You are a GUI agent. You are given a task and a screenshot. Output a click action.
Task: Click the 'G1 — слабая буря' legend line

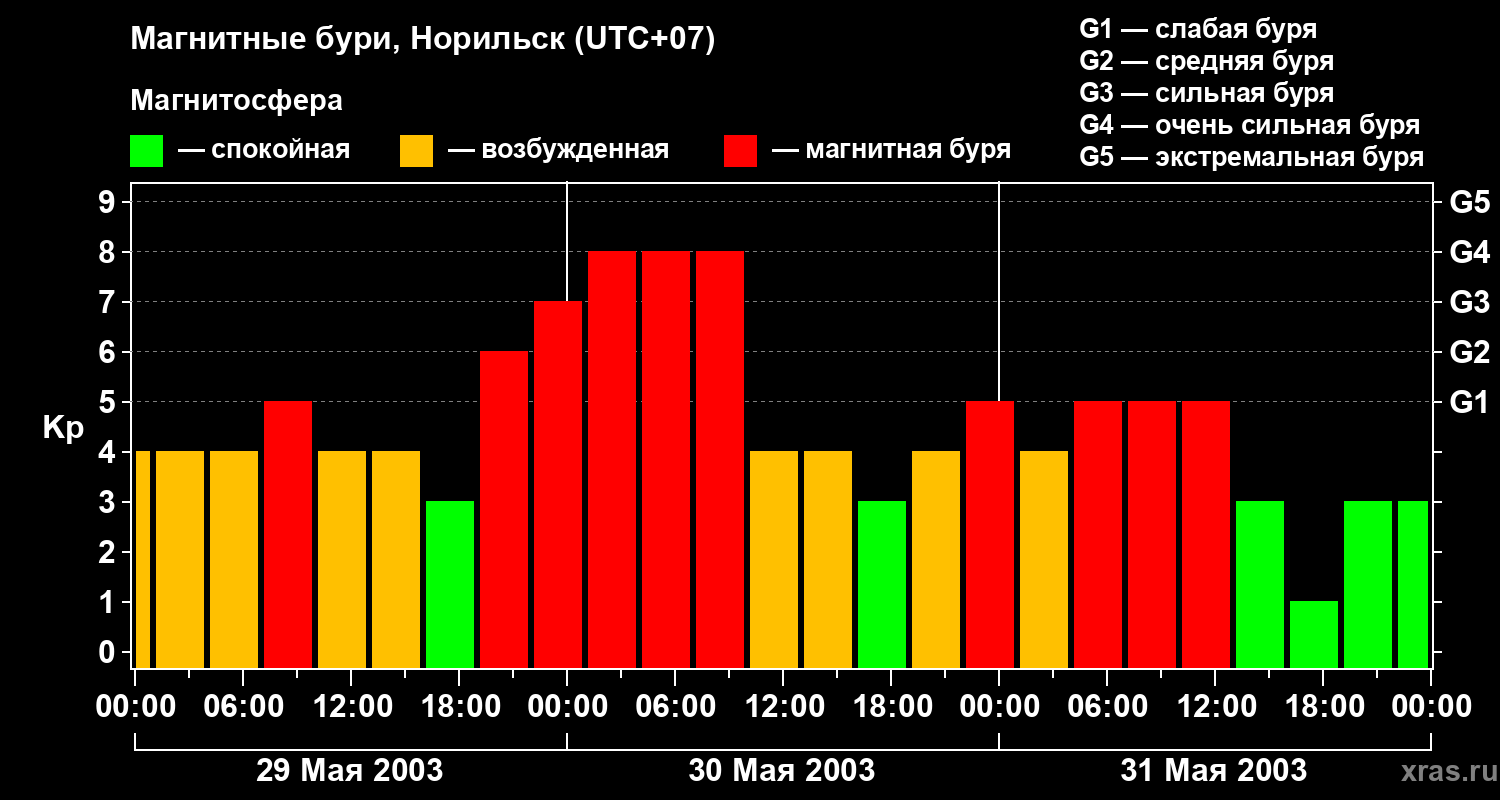tap(1198, 29)
